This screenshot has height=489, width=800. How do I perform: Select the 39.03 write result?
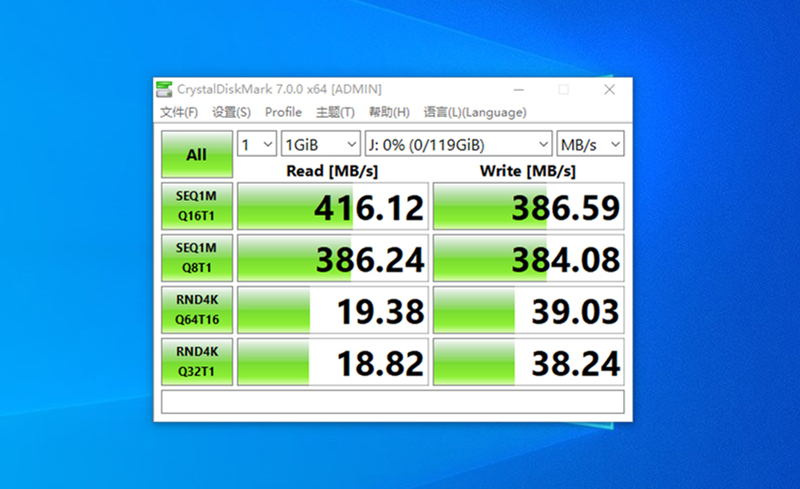pos(529,310)
